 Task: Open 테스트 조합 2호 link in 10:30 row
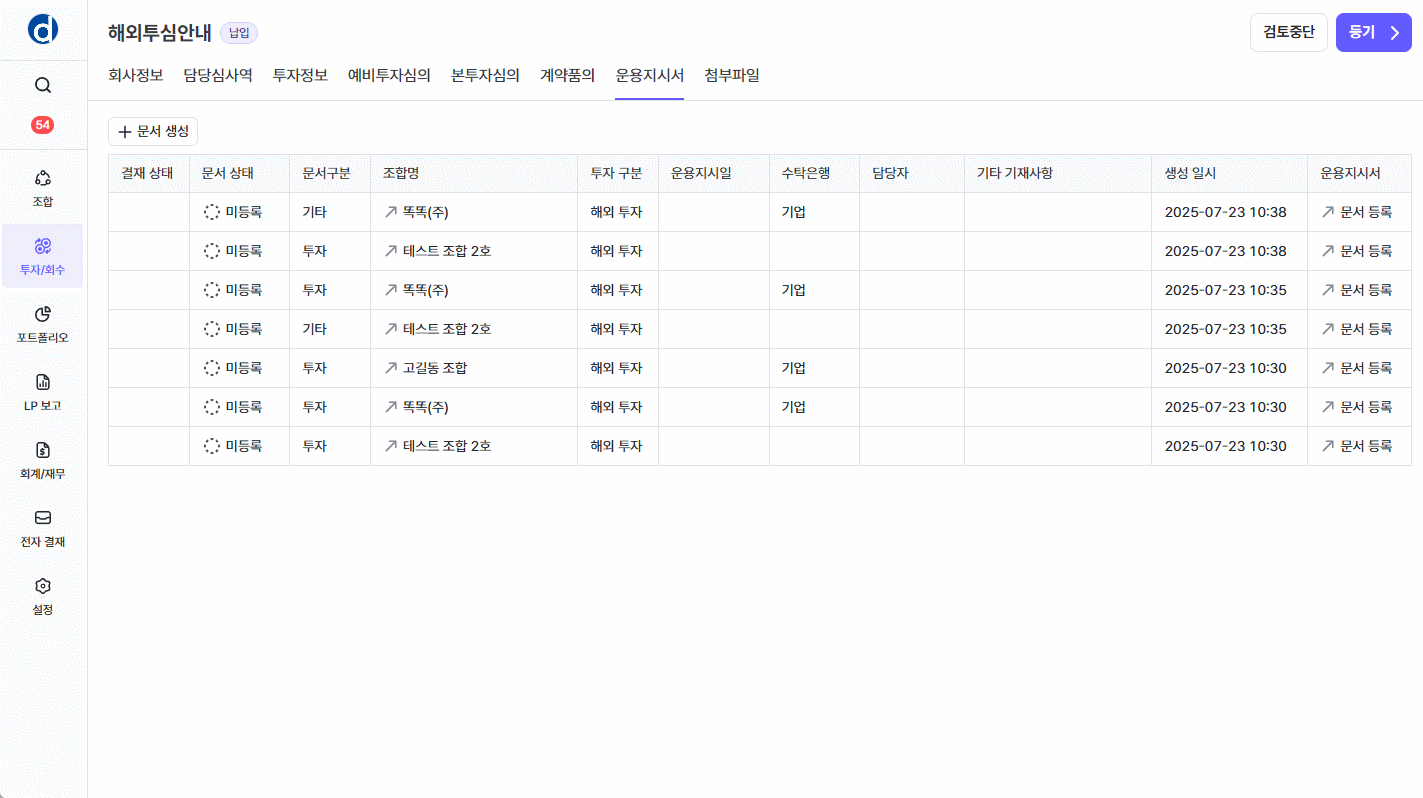click(437, 446)
